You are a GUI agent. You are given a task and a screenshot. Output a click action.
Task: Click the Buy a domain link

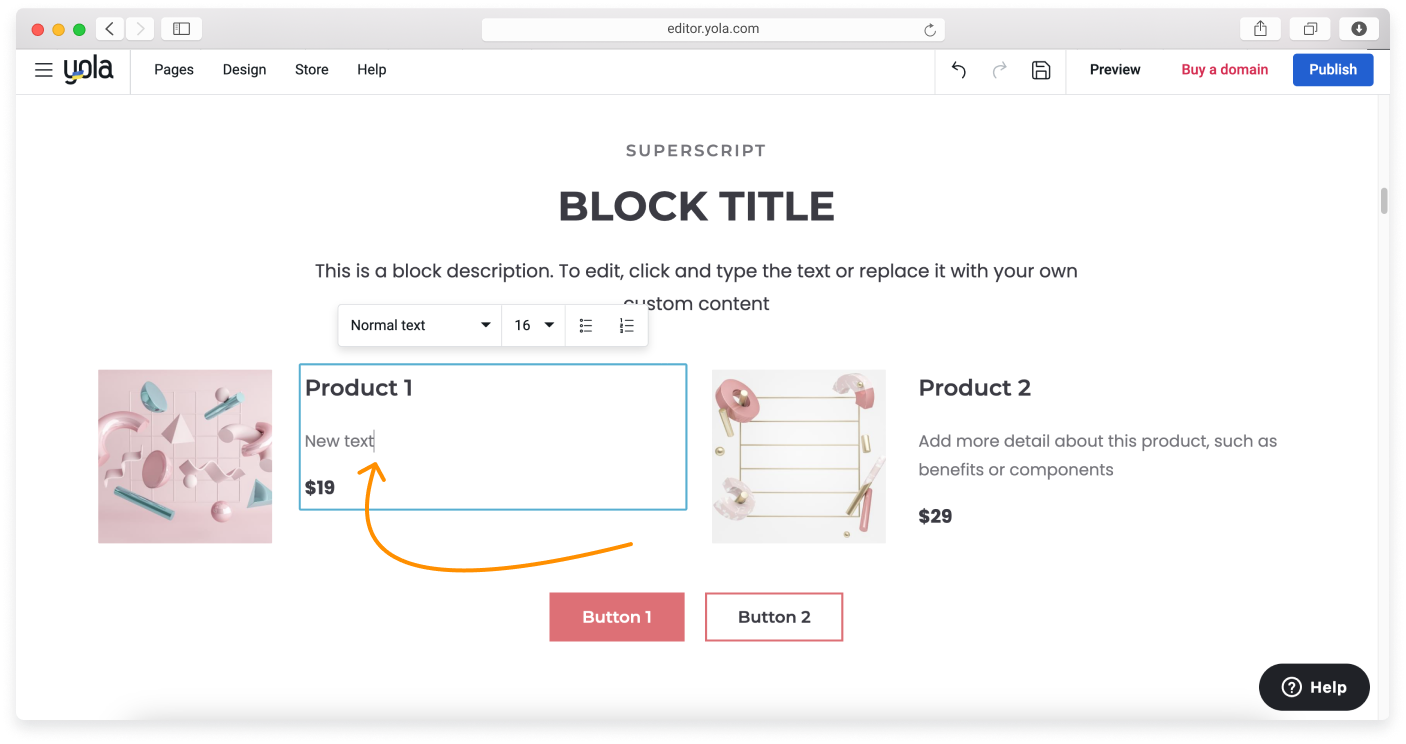click(1224, 69)
